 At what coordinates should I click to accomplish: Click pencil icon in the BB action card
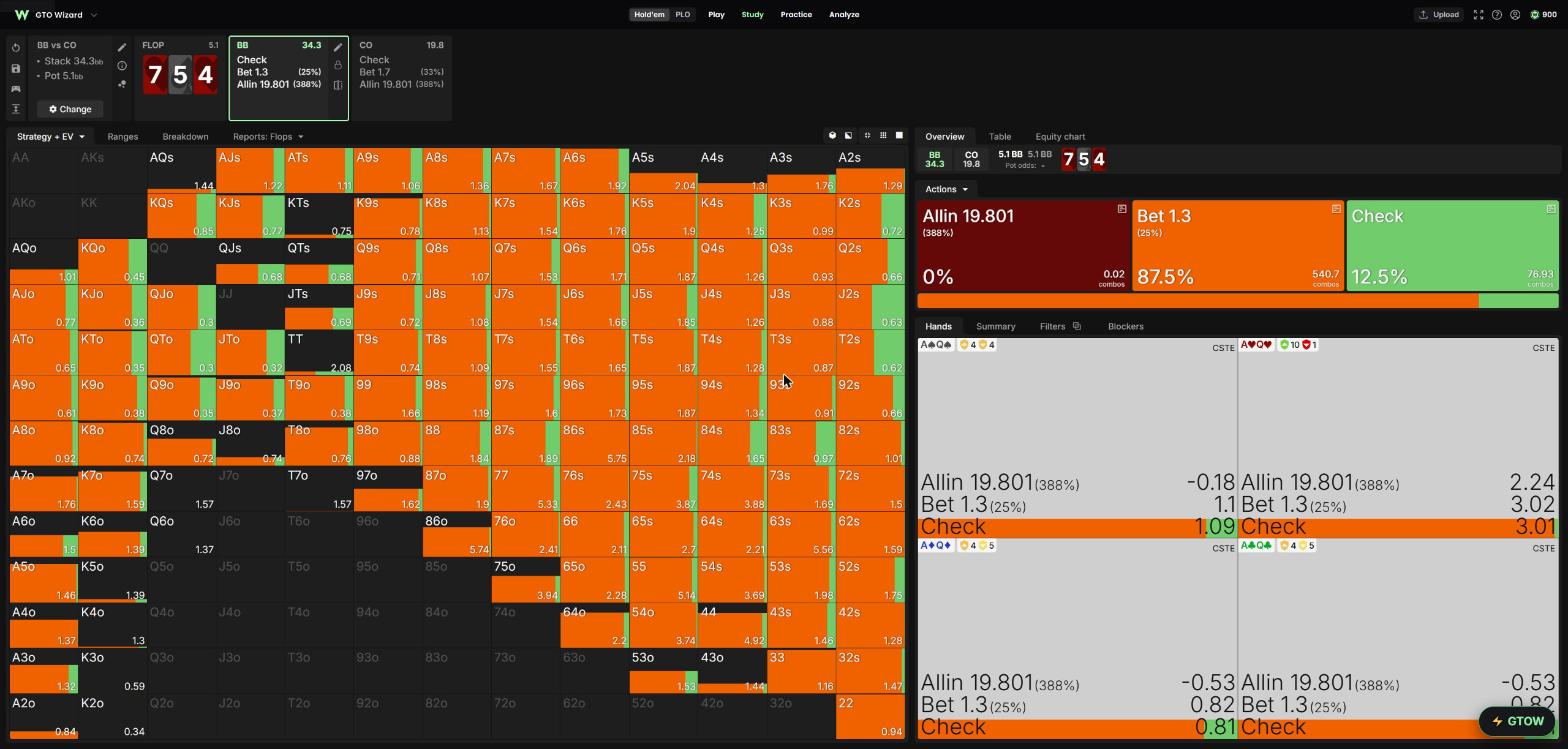point(338,47)
